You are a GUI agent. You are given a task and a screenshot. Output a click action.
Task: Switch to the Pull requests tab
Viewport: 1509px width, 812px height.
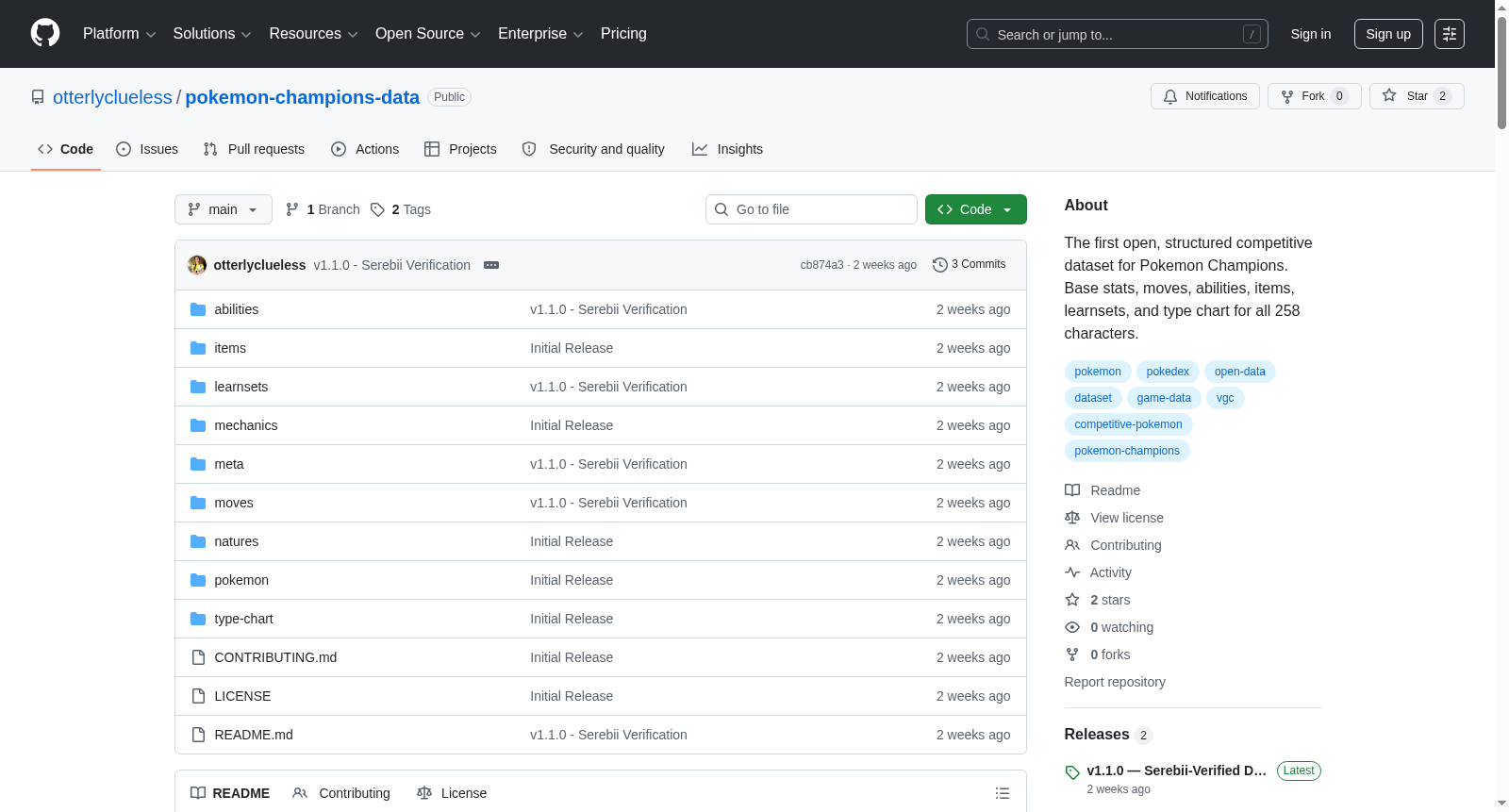[x=254, y=149]
